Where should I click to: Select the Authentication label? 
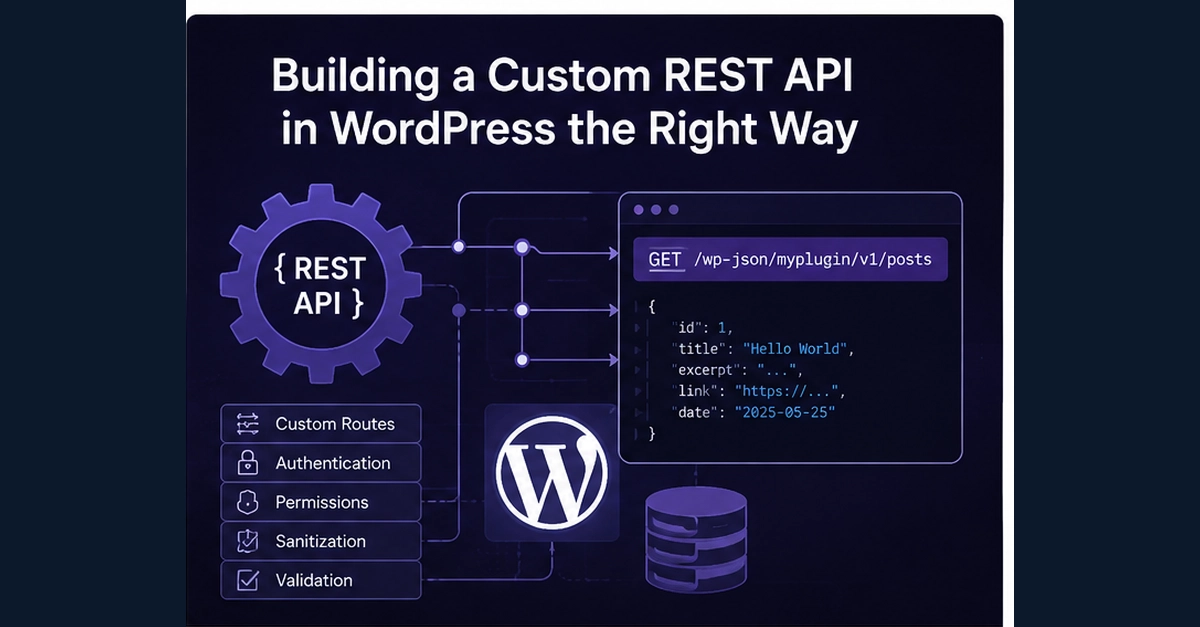click(x=333, y=463)
